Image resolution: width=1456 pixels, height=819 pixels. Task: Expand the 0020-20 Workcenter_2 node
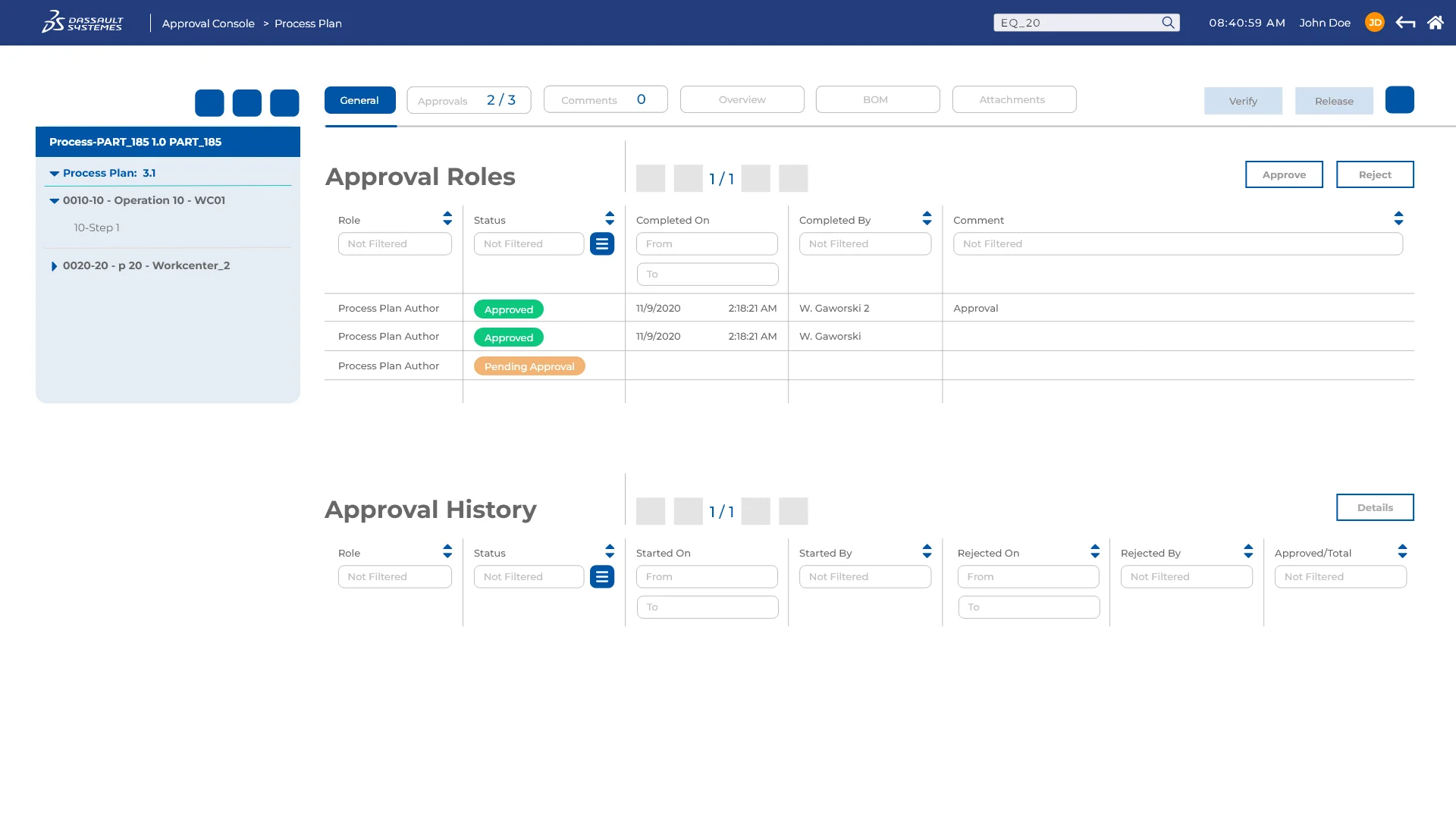[54, 266]
